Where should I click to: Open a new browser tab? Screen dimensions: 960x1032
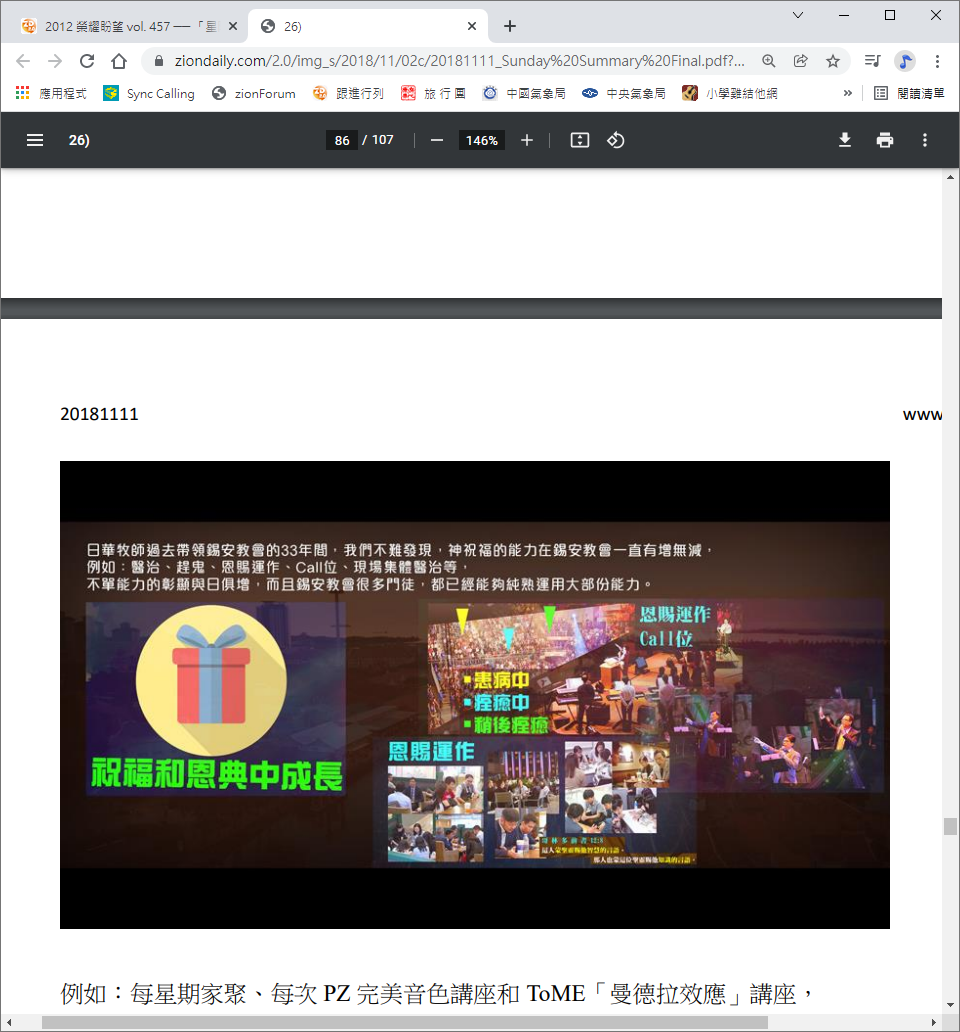tap(510, 26)
